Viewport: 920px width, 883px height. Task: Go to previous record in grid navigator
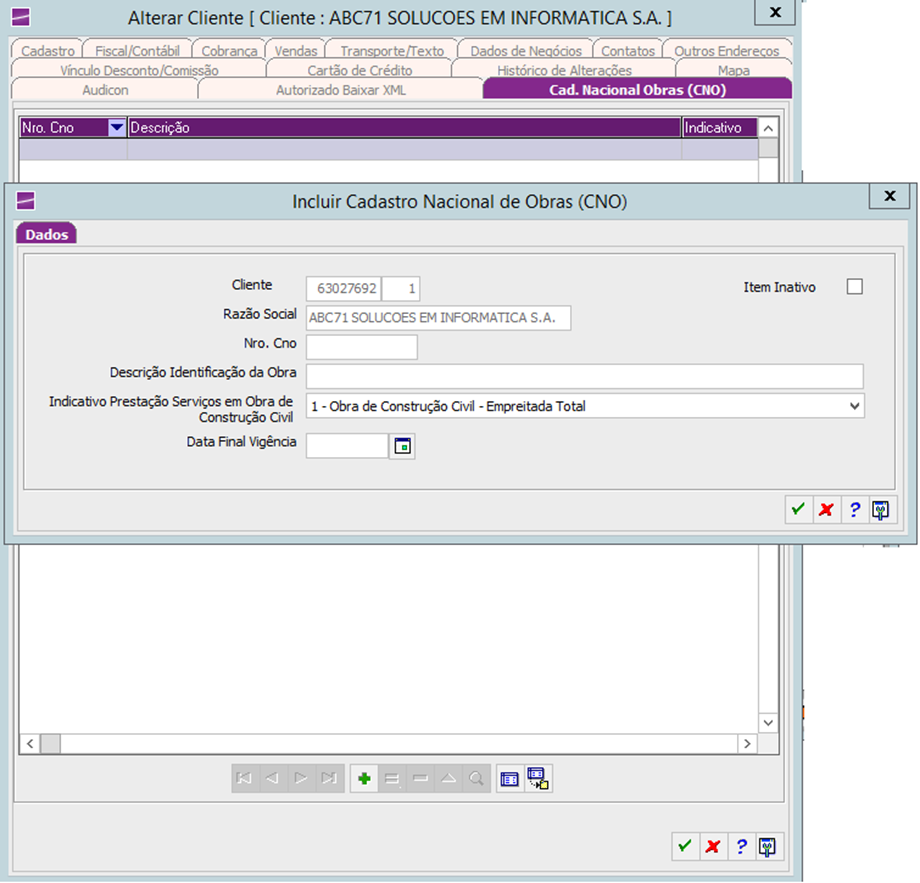(x=272, y=779)
